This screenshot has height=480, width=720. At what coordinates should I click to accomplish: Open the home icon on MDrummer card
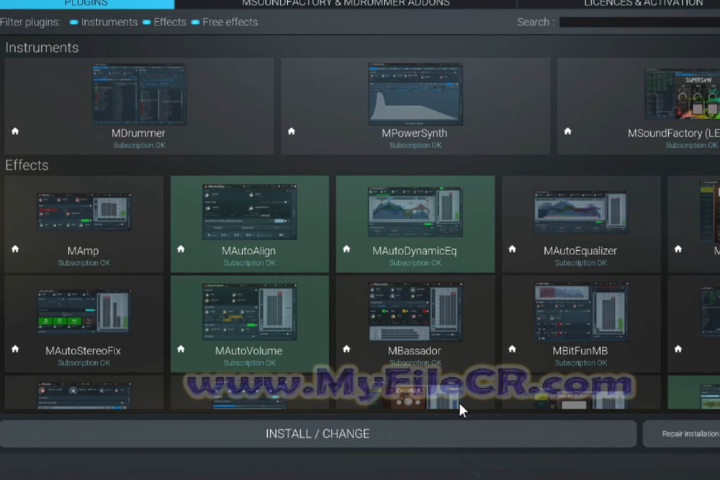(15, 131)
